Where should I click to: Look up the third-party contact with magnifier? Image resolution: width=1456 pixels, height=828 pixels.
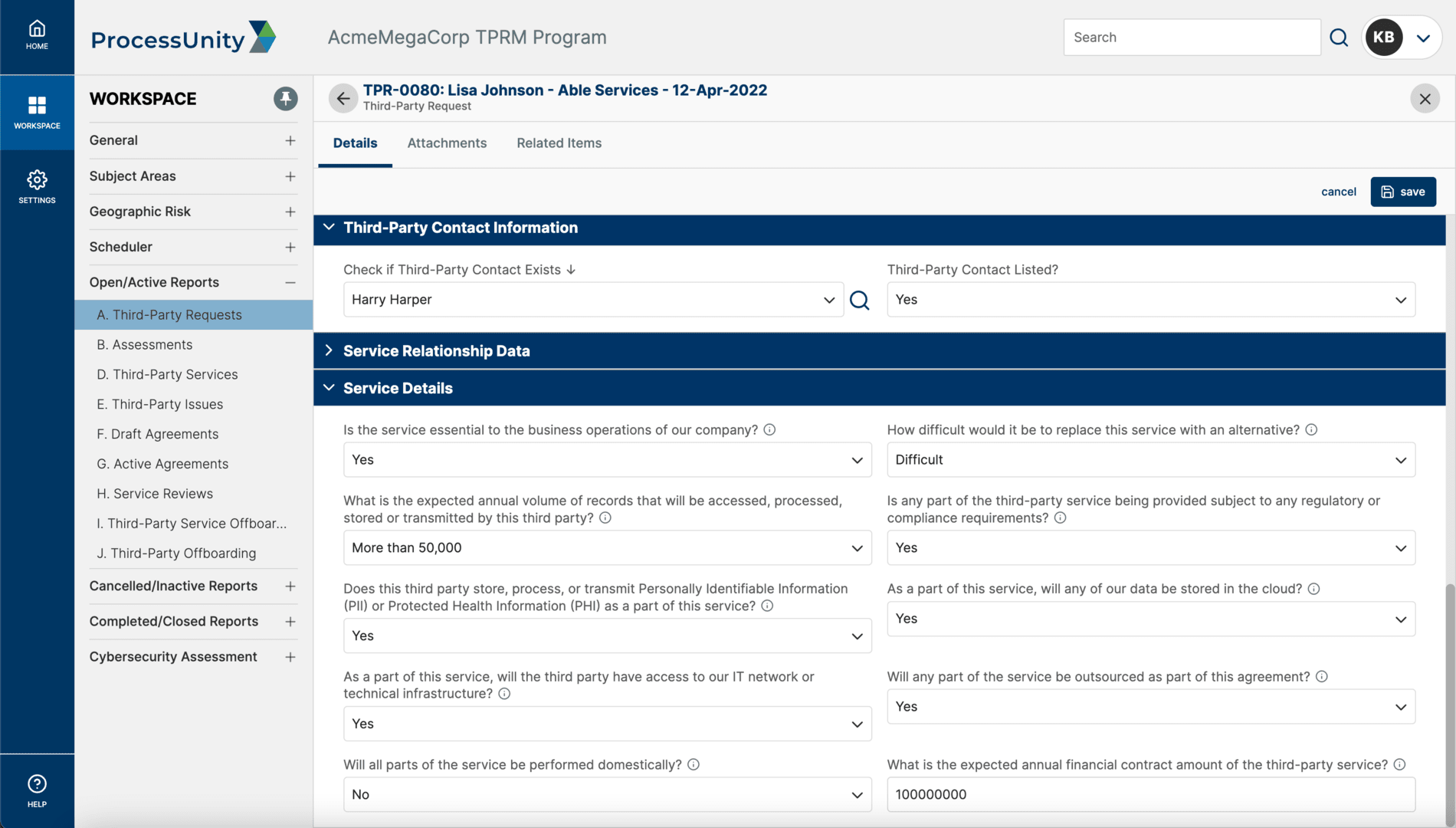tap(860, 300)
